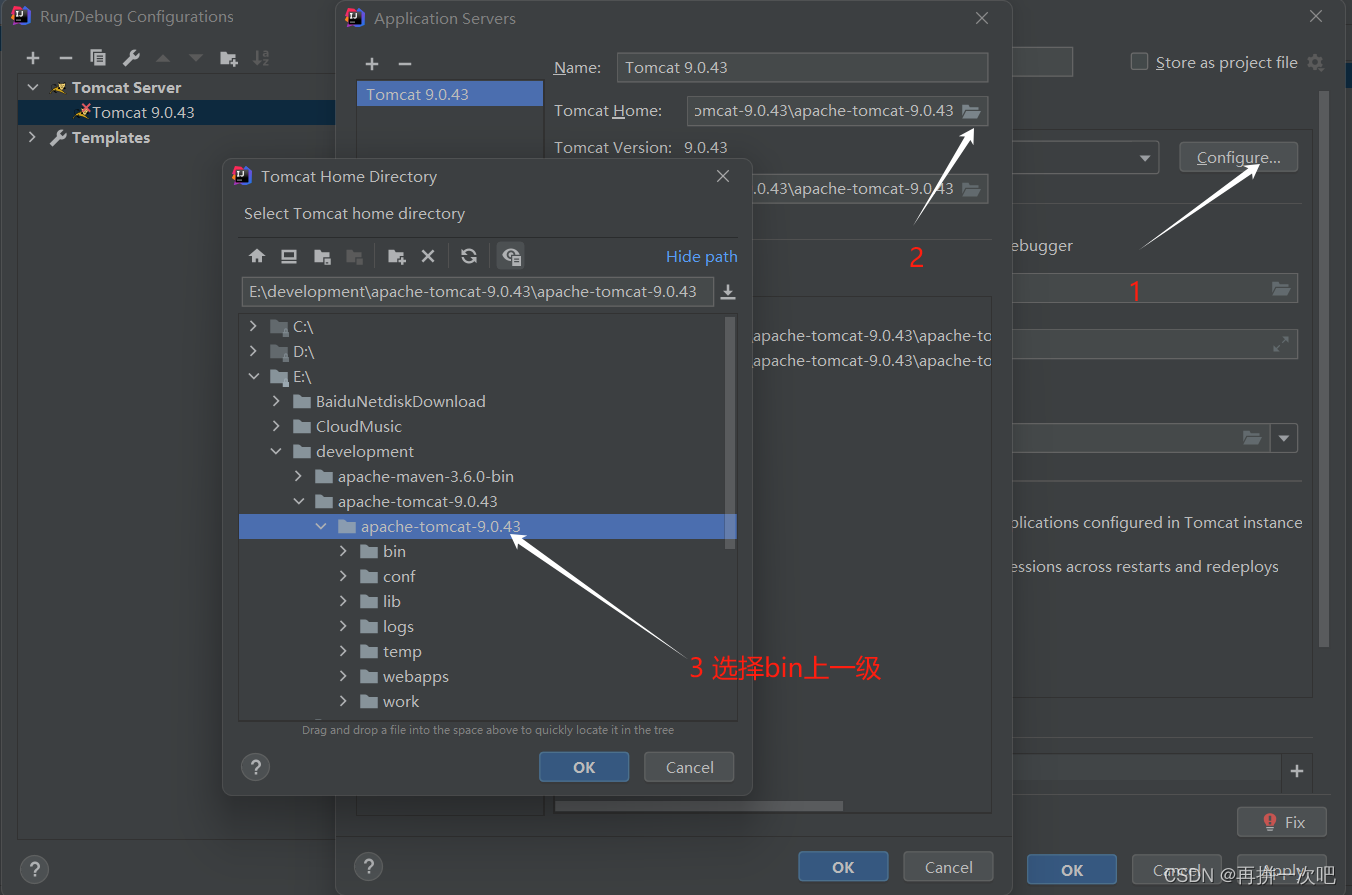Expand Templates node in Run/Debug tree
The height and width of the screenshot is (895, 1352).
click(x=33, y=138)
